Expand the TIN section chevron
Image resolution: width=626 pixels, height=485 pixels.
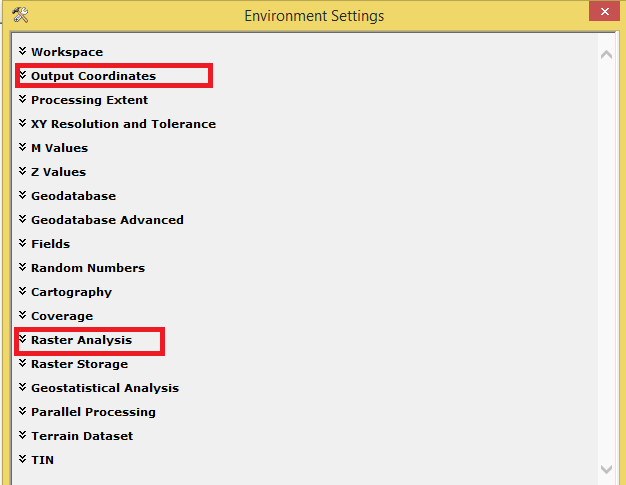(x=22, y=459)
